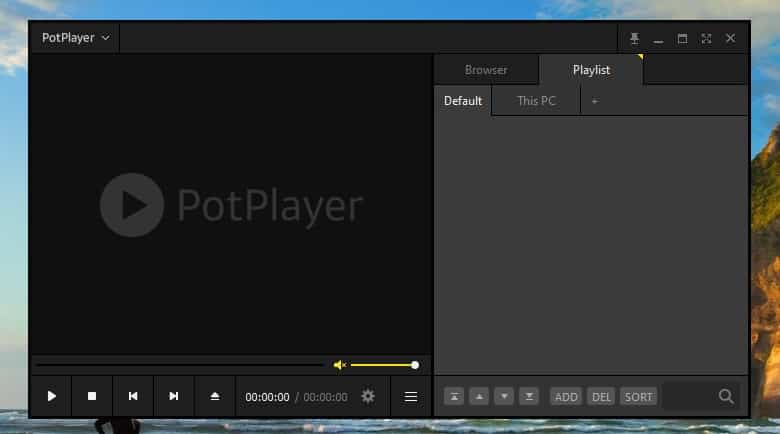Toggle the pin always-on-top icon

tap(634, 38)
